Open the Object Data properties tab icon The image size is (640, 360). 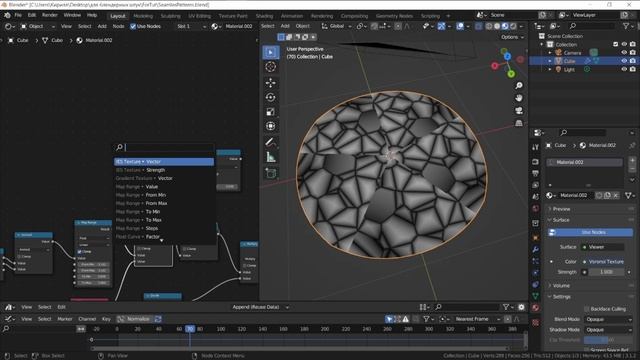tap(536, 296)
